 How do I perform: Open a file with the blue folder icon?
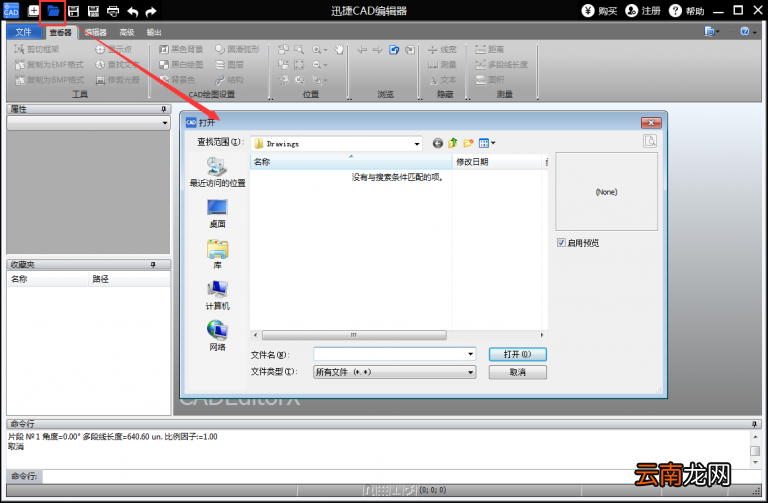[x=53, y=11]
